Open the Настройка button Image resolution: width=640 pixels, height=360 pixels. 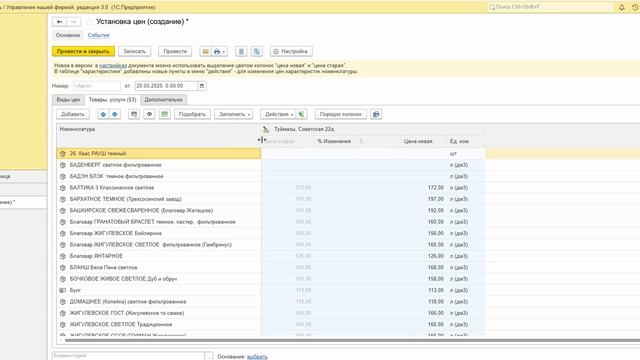click(x=291, y=51)
